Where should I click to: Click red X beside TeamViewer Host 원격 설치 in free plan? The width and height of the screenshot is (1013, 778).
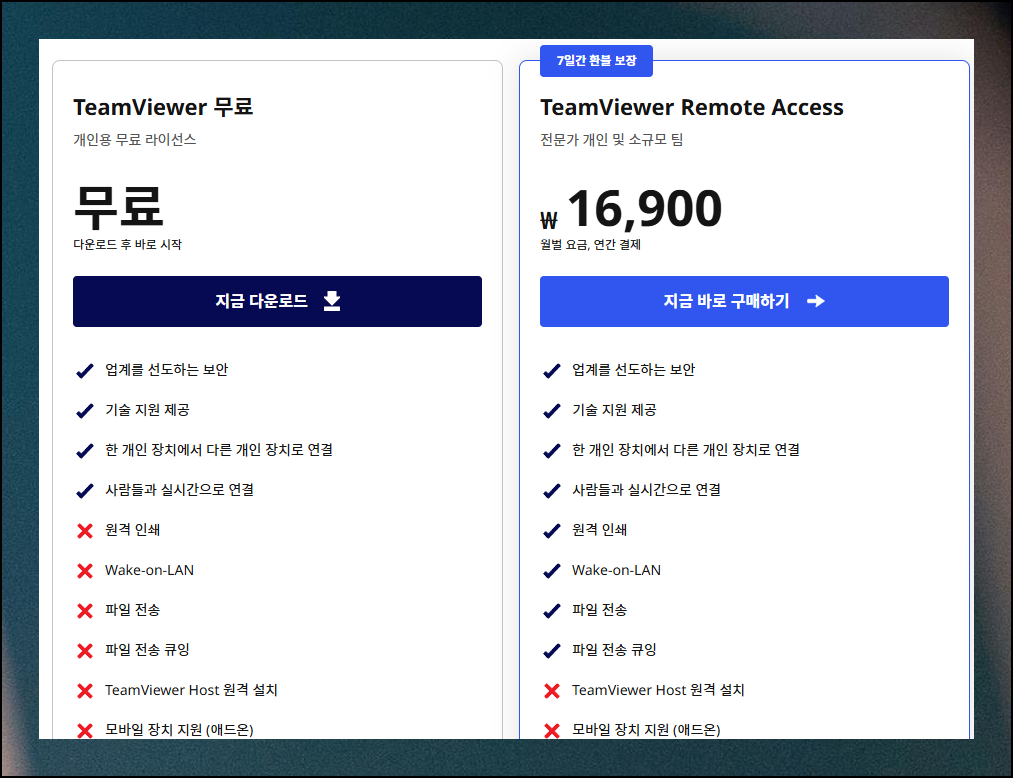pos(85,691)
